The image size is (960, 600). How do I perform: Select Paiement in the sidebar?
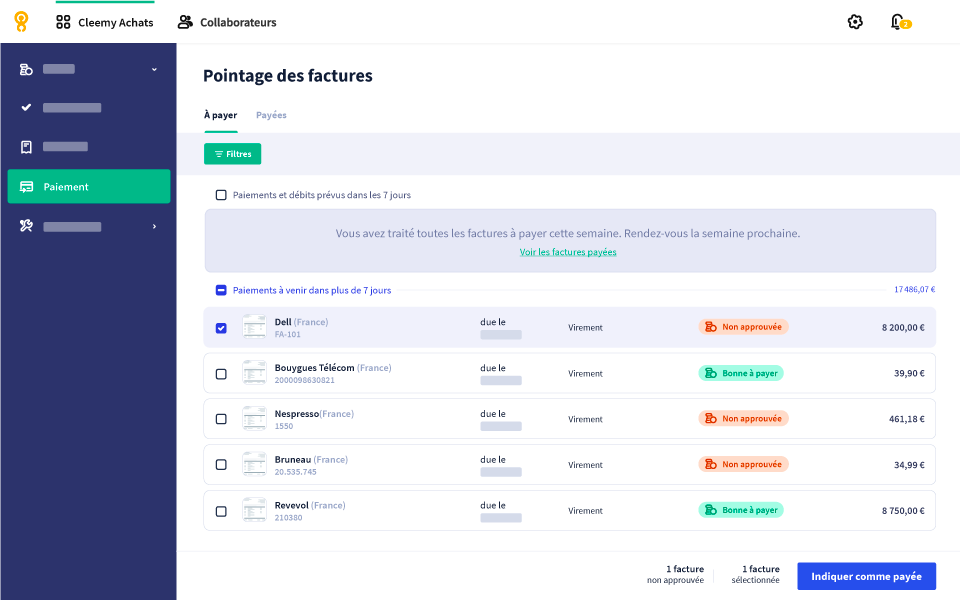tap(89, 186)
